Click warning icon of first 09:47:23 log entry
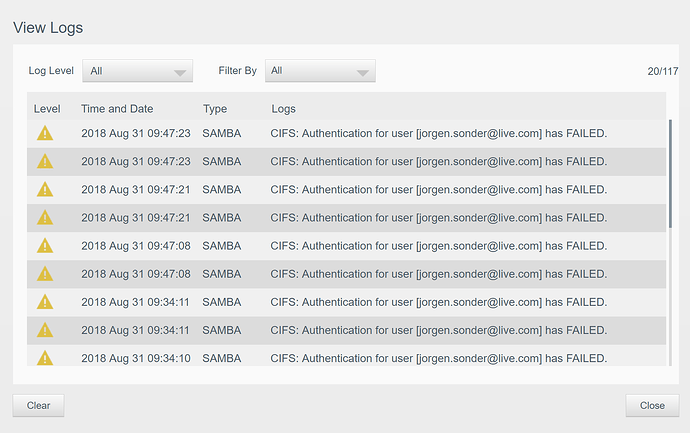690x433 pixels. tap(45, 133)
